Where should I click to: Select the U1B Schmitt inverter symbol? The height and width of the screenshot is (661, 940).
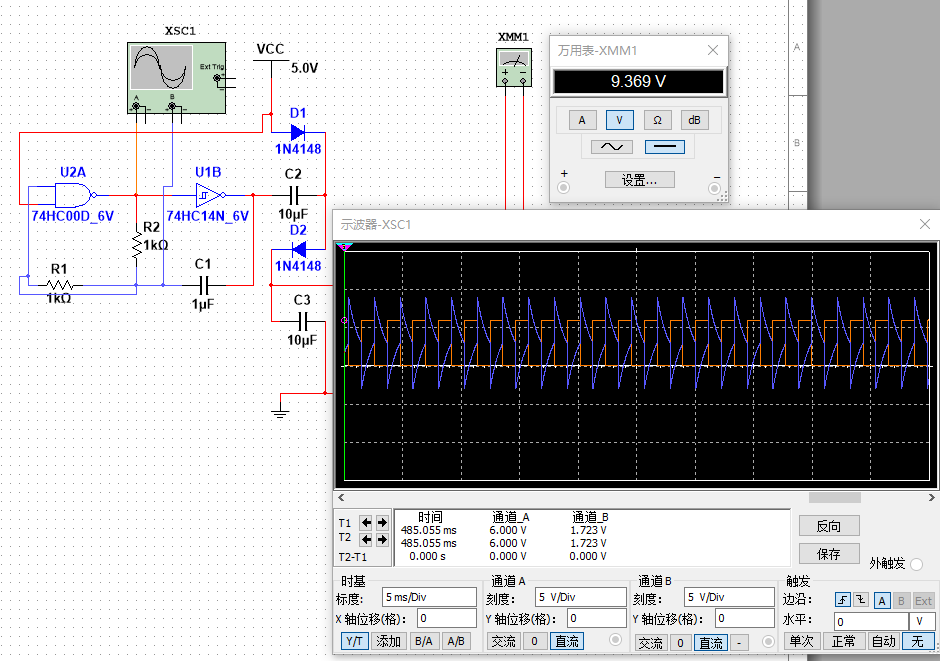click(210, 195)
